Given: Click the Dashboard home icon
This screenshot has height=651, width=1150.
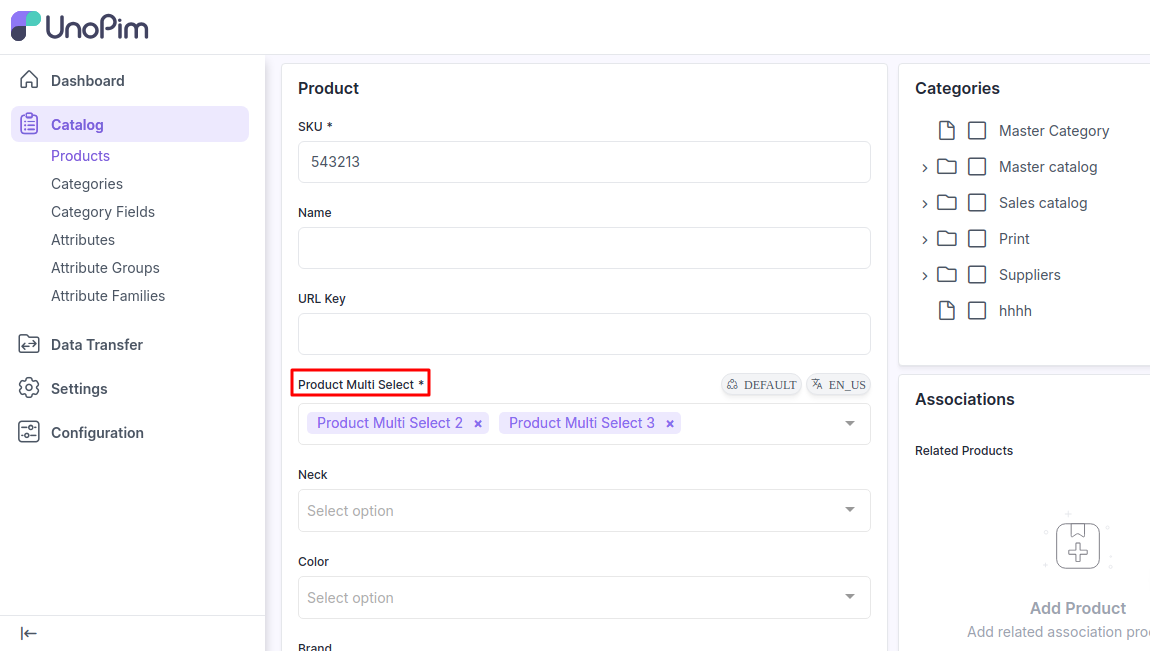Looking at the screenshot, I should 29,80.
